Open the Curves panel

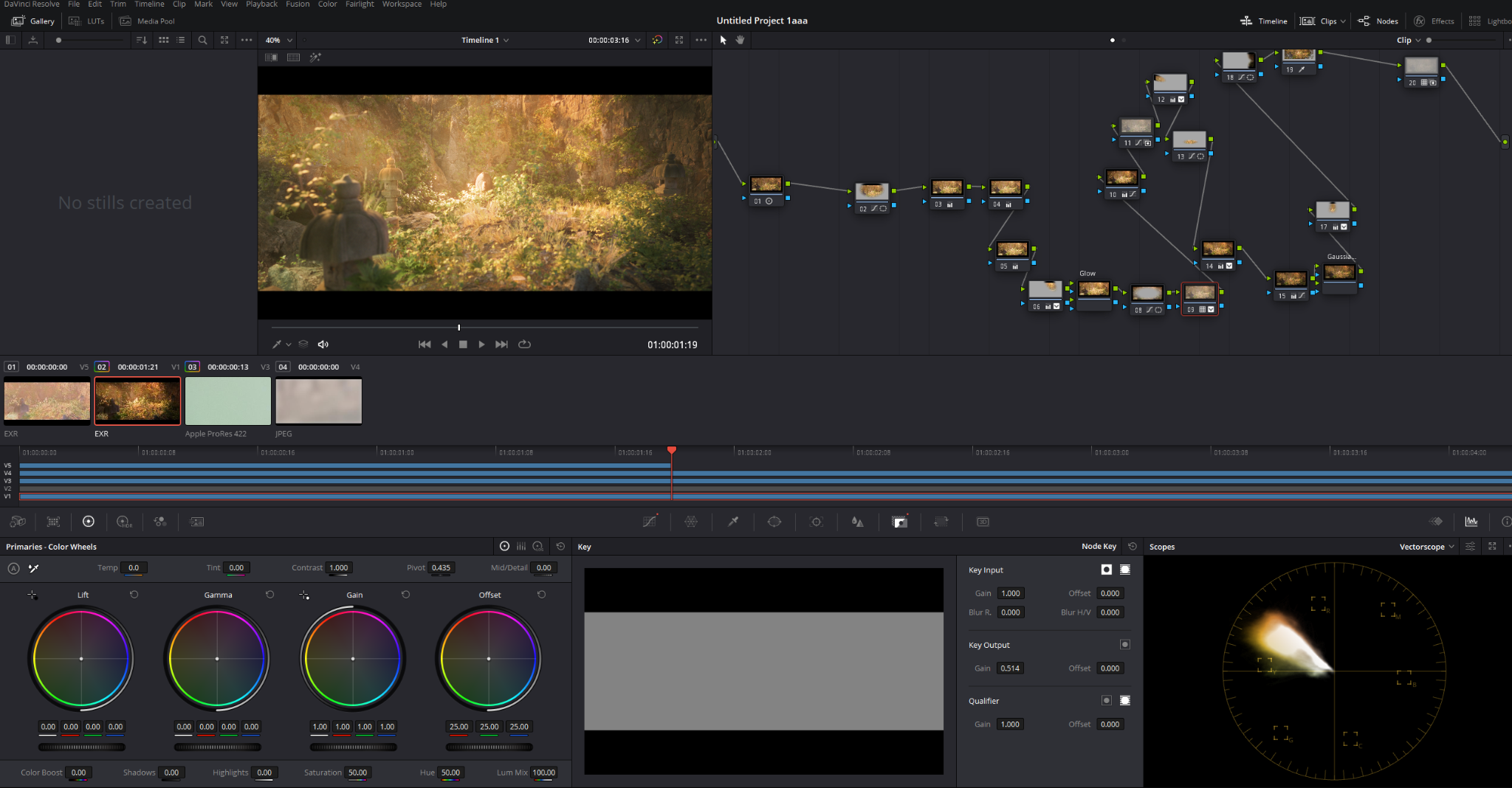click(x=650, y=522)
